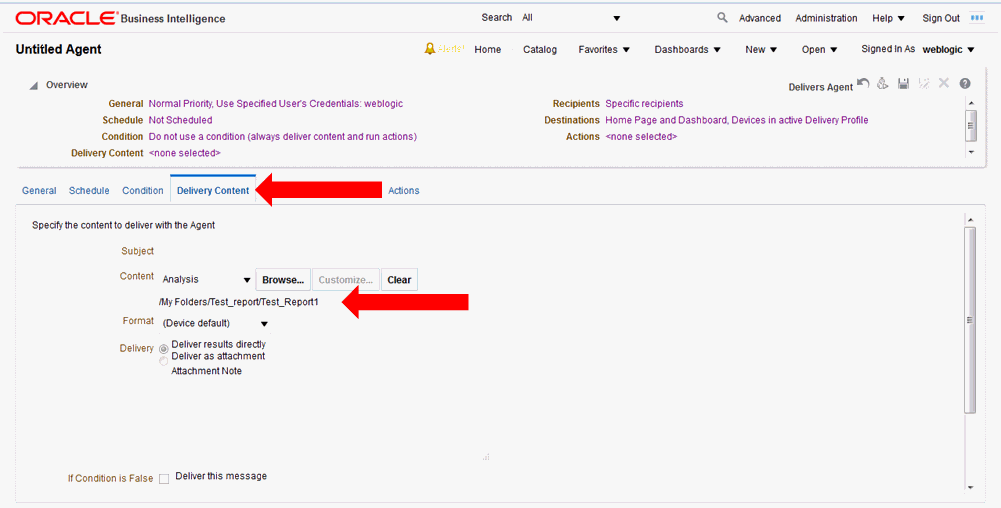The width and height of the screenshot is (1001, 508).
Task: Open the Content type Analysis dropdown
Action: (x=206, y=280)
